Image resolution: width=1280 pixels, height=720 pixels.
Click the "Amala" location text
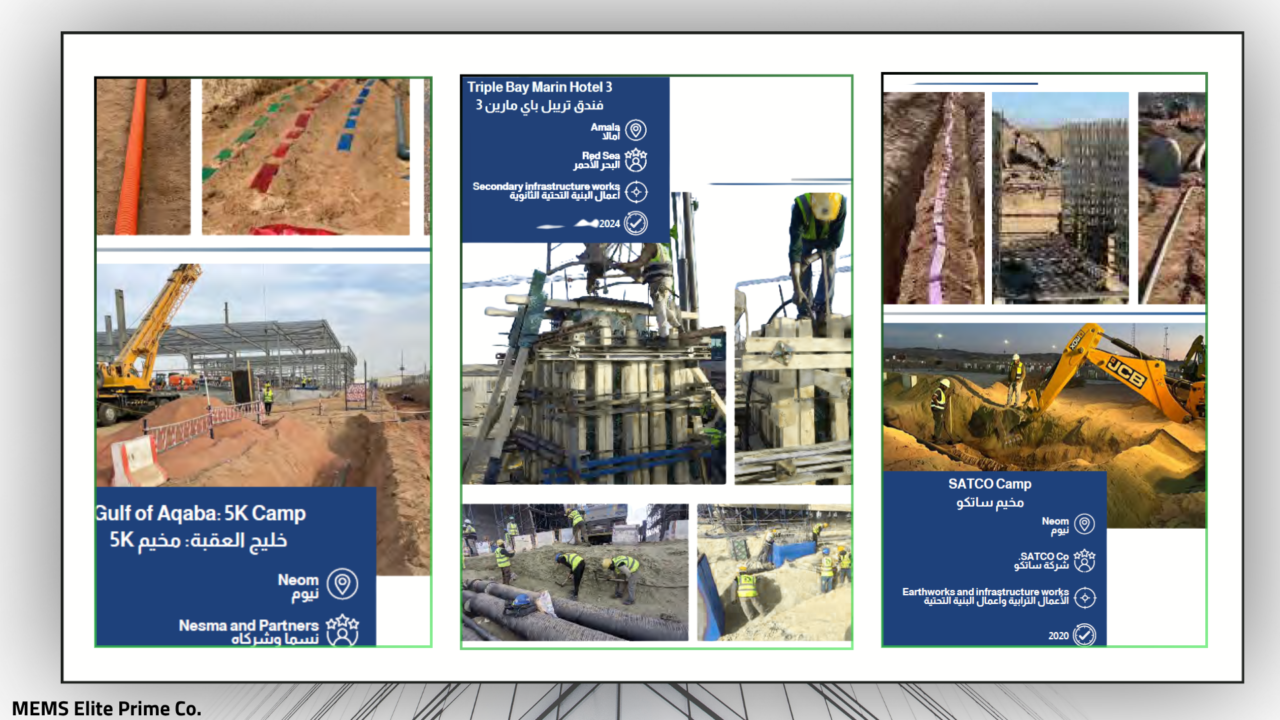pyautogui.click(x=605, y=128)
